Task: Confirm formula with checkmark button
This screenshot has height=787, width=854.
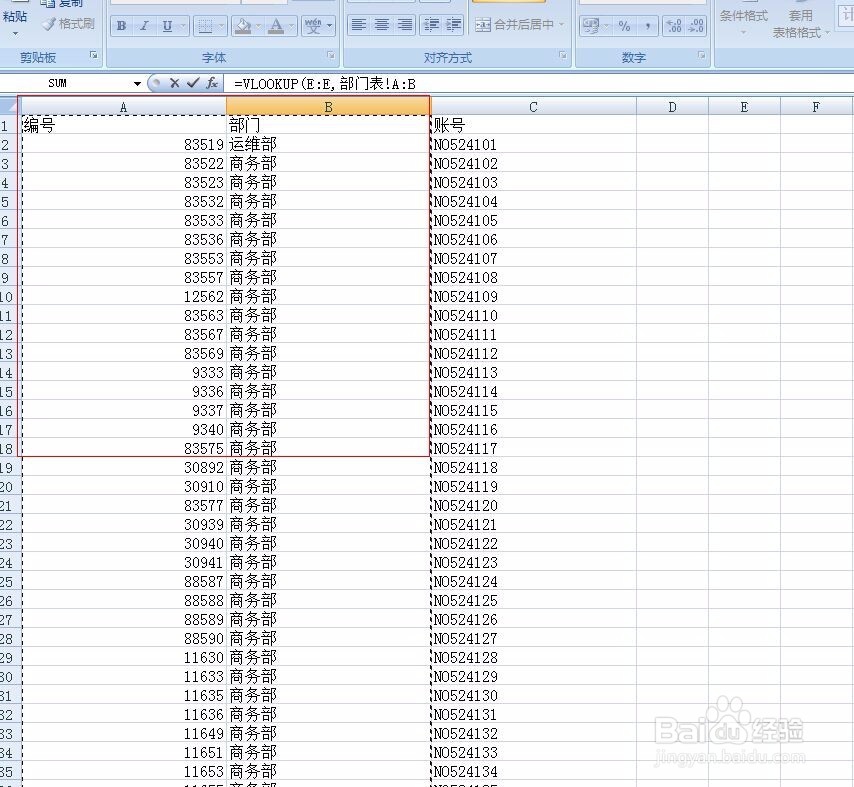Action: pyautogui.click(x=193, y=83)
